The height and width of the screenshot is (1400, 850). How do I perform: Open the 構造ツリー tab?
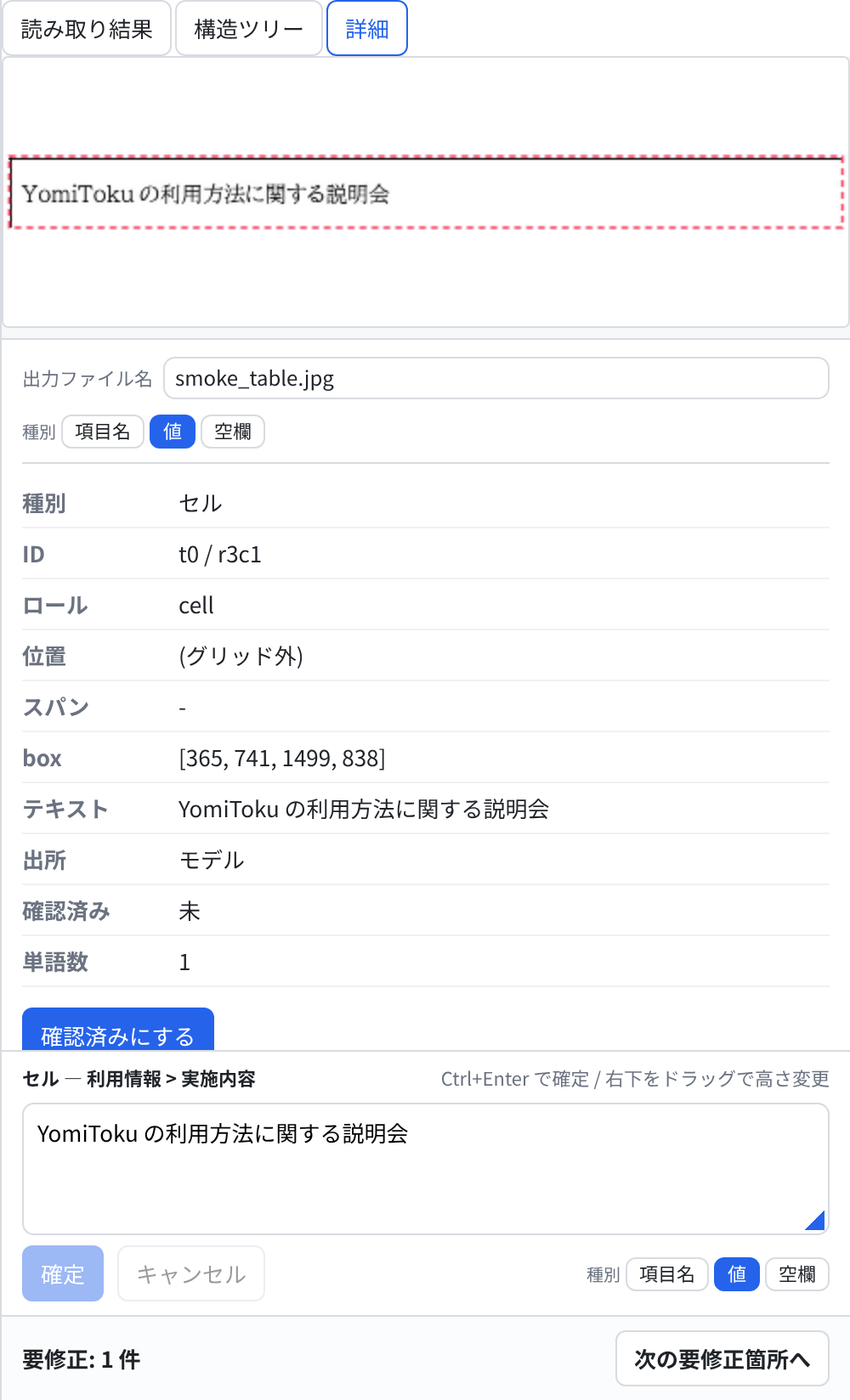248,29
